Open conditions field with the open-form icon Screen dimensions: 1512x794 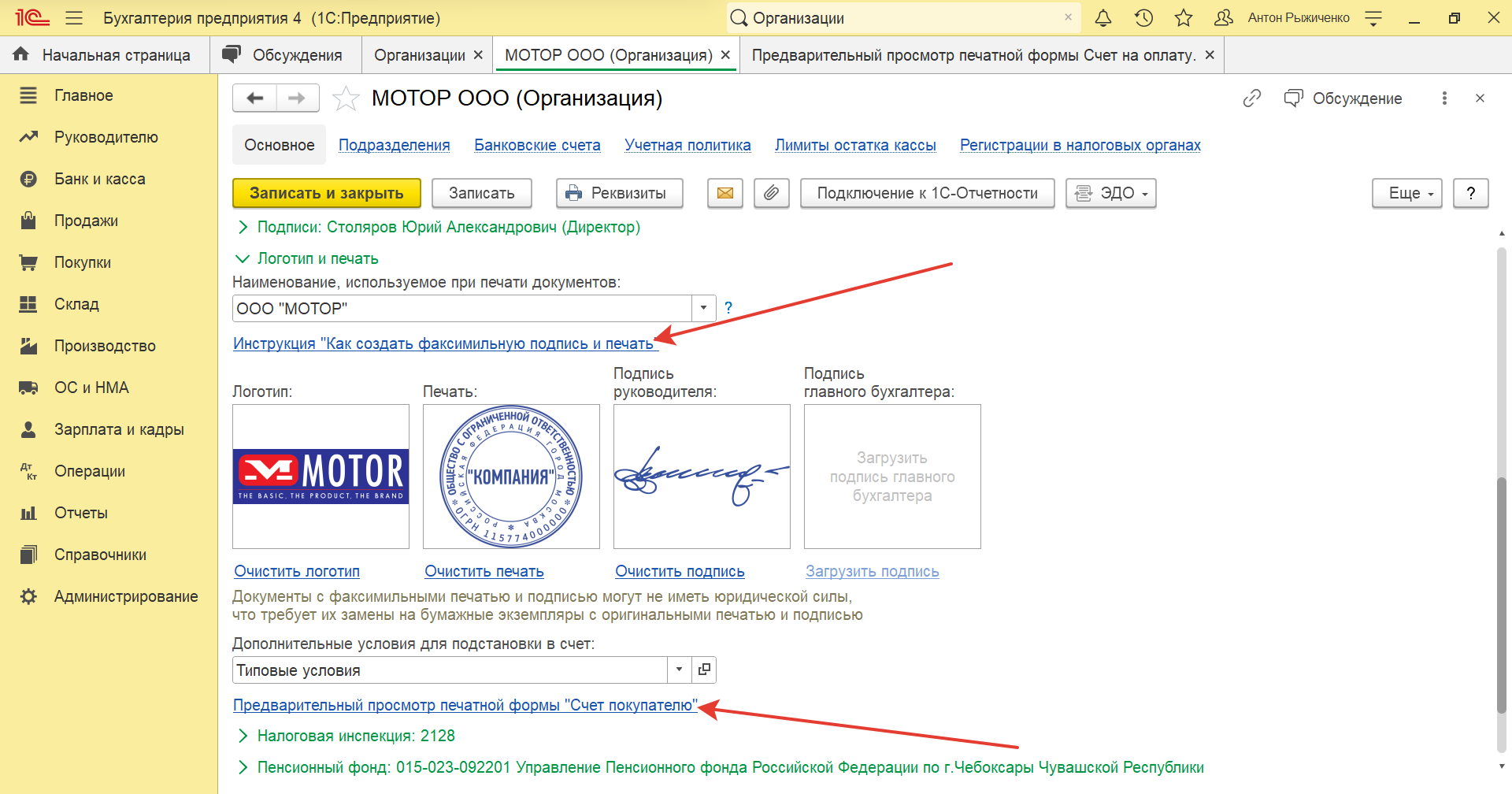(704, 670)
